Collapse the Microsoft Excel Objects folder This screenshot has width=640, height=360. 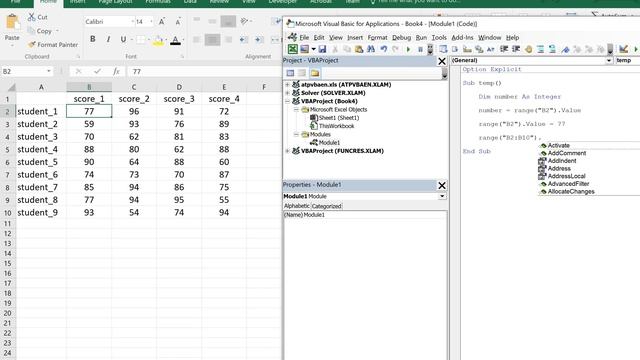[x=296, y=109]
